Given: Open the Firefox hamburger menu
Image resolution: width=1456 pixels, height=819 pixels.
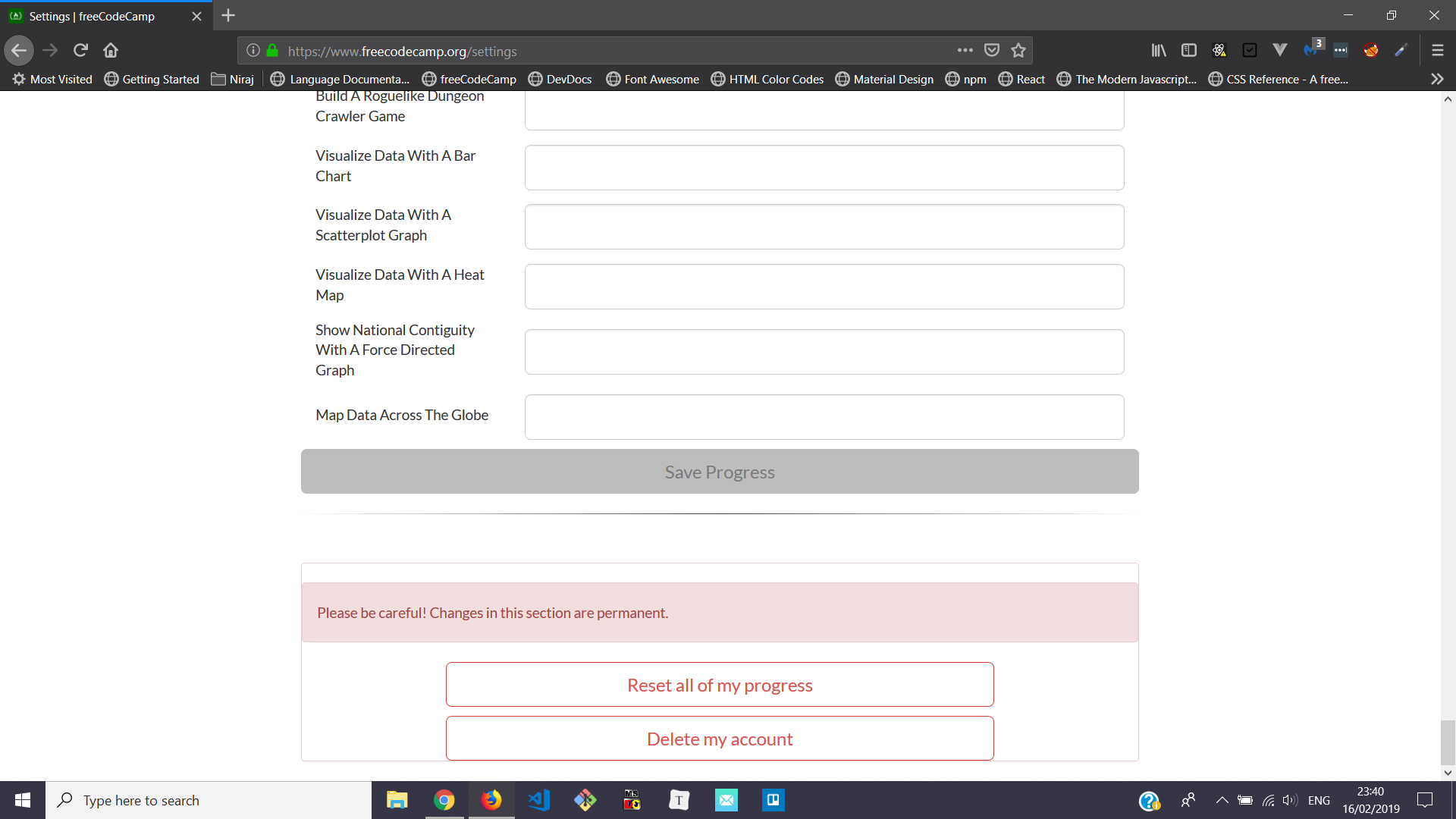Looking at the screenshot, I should point(1437,51).
